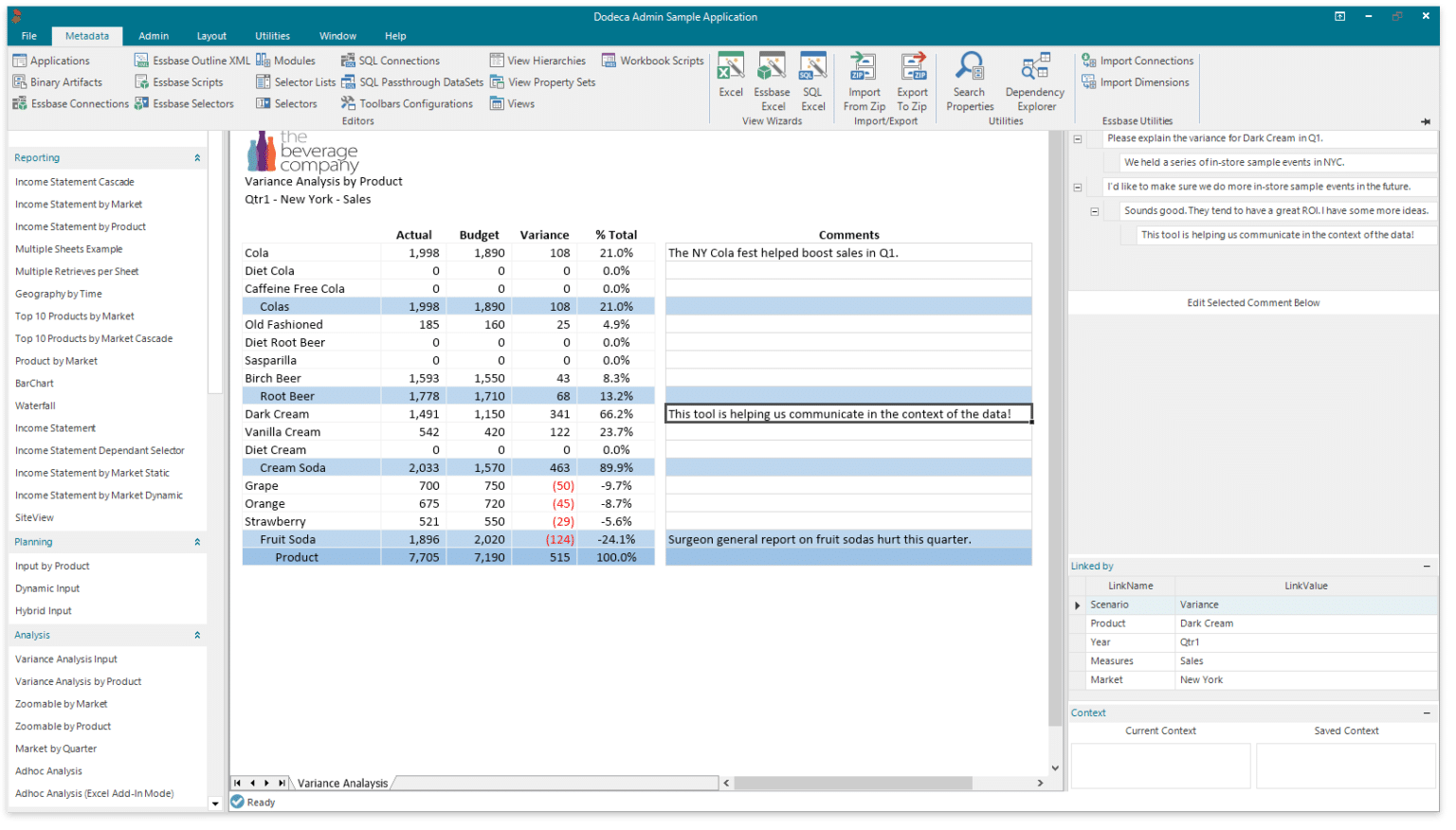Screen dimensions: 1456x830
Task: Switch to the Admin ribbon tab
Action: 153,35
